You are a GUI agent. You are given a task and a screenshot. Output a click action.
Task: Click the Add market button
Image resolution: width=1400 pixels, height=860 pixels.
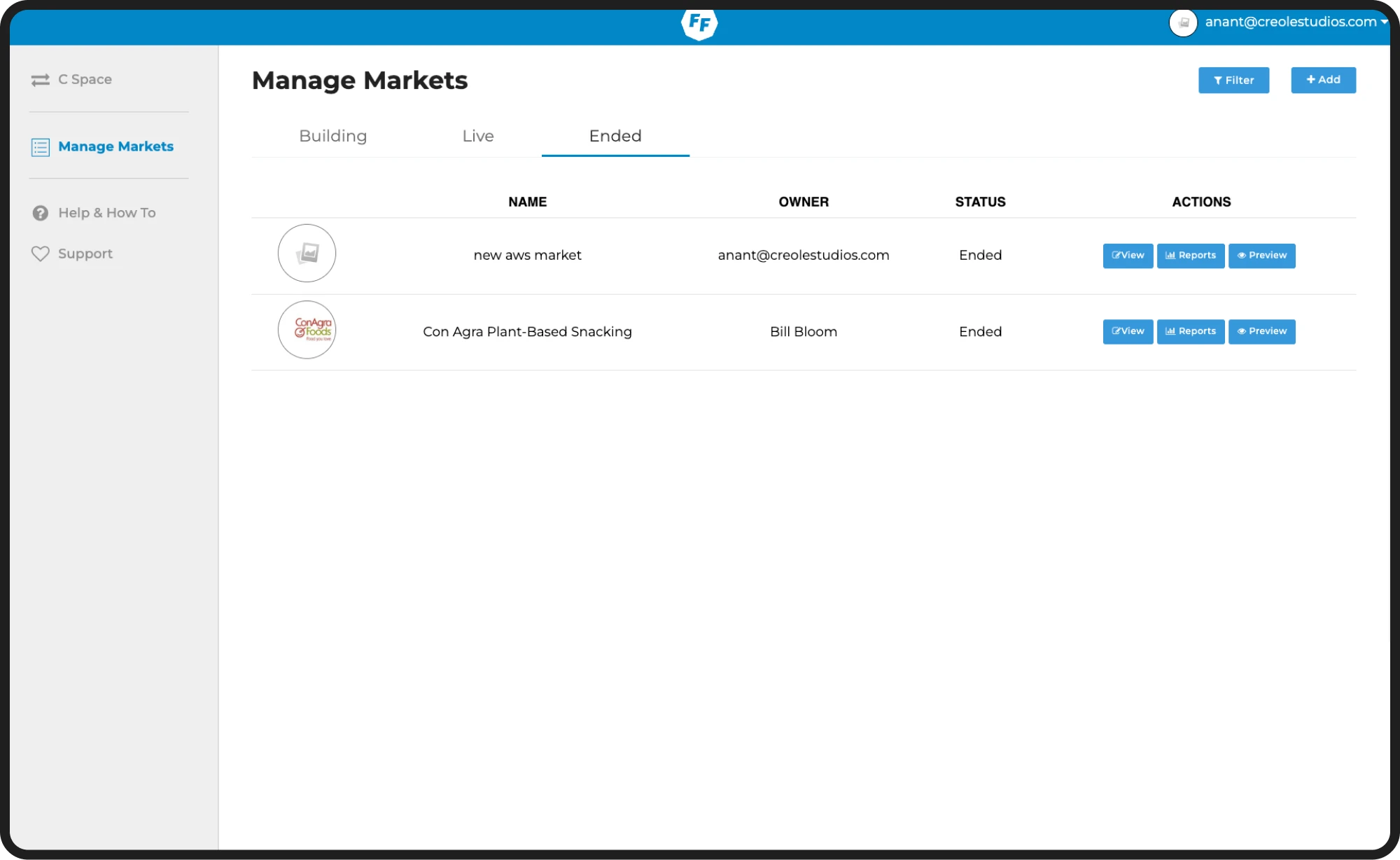pos(1323,80)
